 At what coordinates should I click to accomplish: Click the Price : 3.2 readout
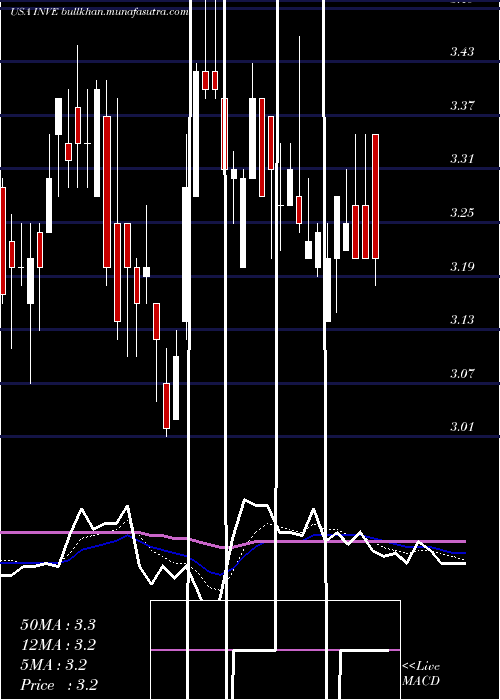coord(59,684)
